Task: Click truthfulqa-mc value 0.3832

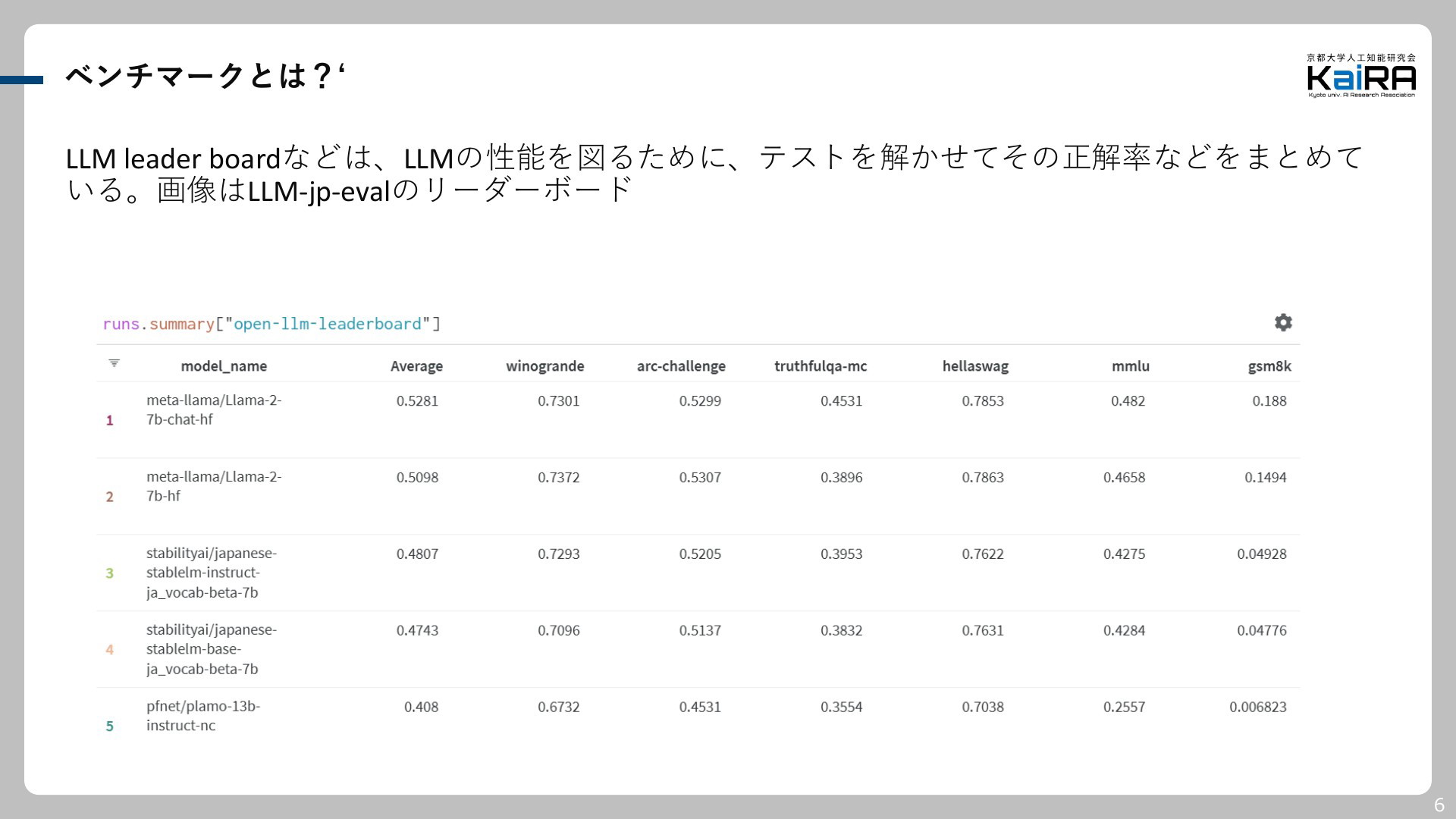Action: (842, 631)
